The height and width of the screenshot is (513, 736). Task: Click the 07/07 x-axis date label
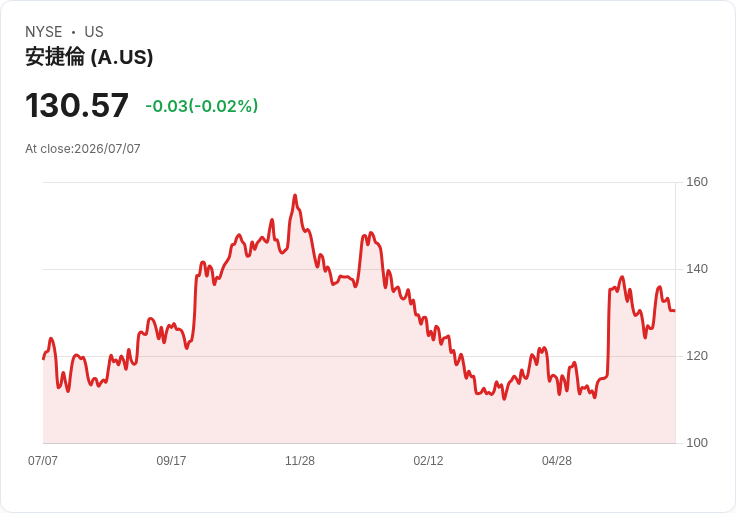[43, 460]
